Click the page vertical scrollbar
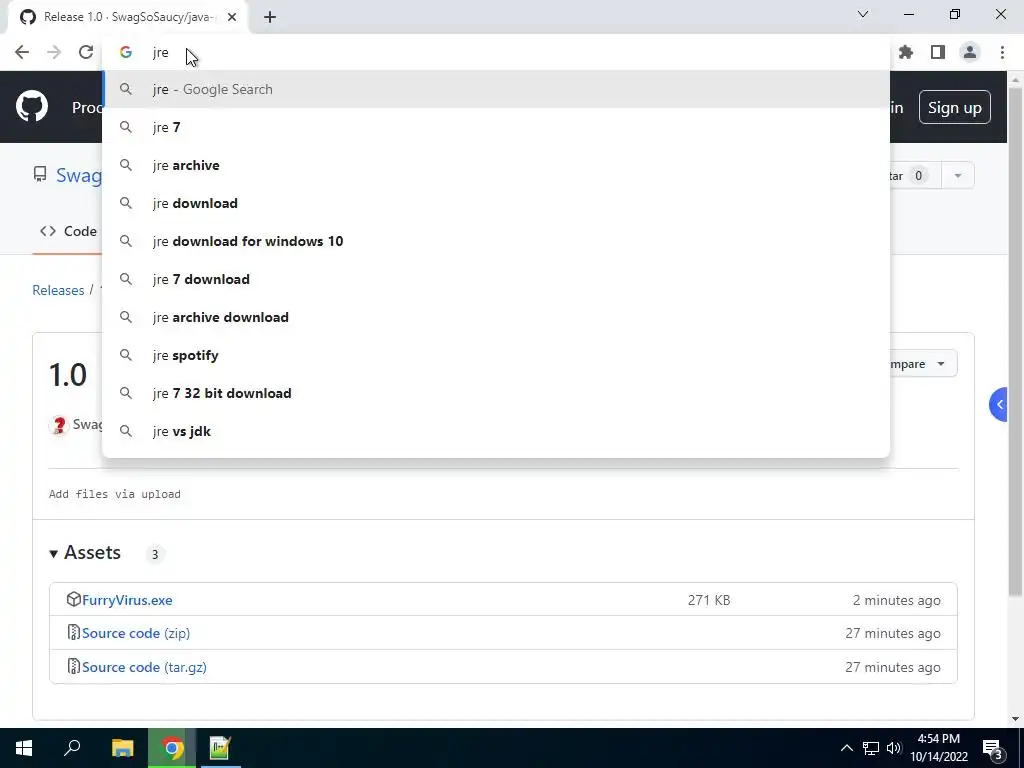Viewport: 1024px width, 768px height. [x=1015, y=342]
